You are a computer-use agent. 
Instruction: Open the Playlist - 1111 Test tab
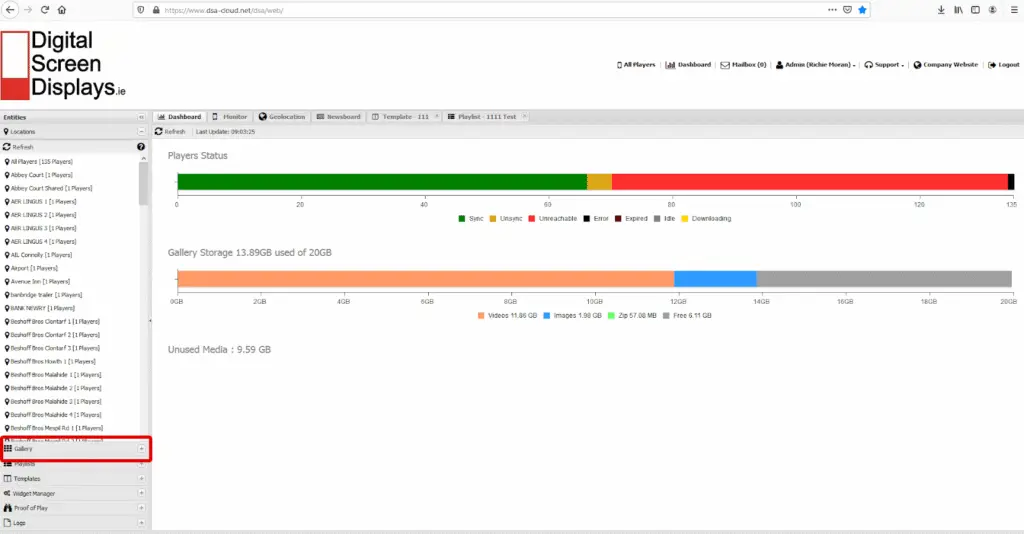pyautogui.click(x=487, y=117)
